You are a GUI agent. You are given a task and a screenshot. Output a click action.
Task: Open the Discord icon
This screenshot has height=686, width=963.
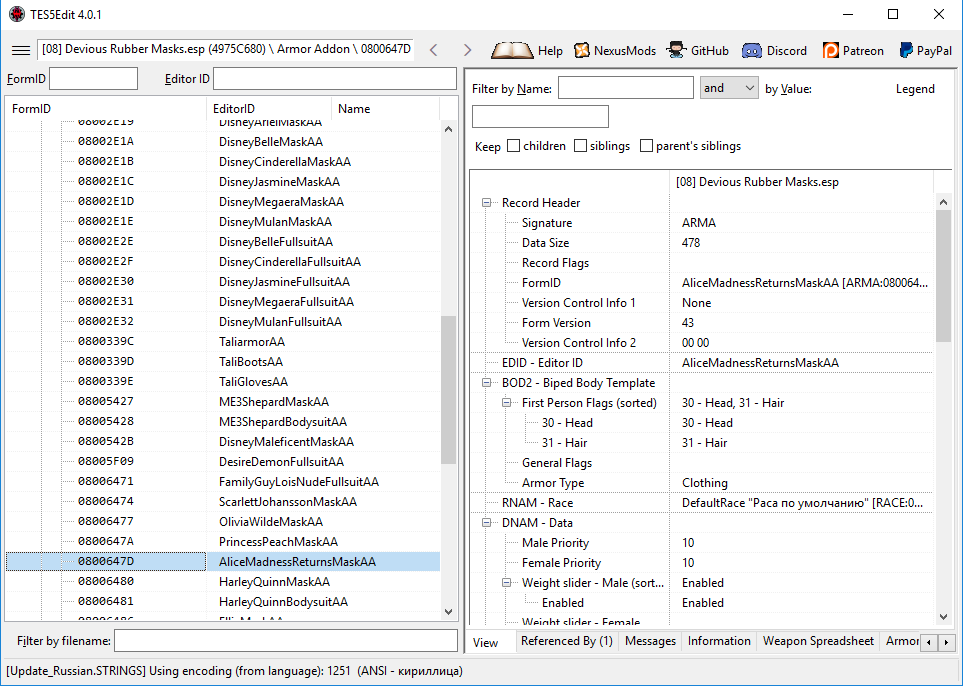coord(752,50)
